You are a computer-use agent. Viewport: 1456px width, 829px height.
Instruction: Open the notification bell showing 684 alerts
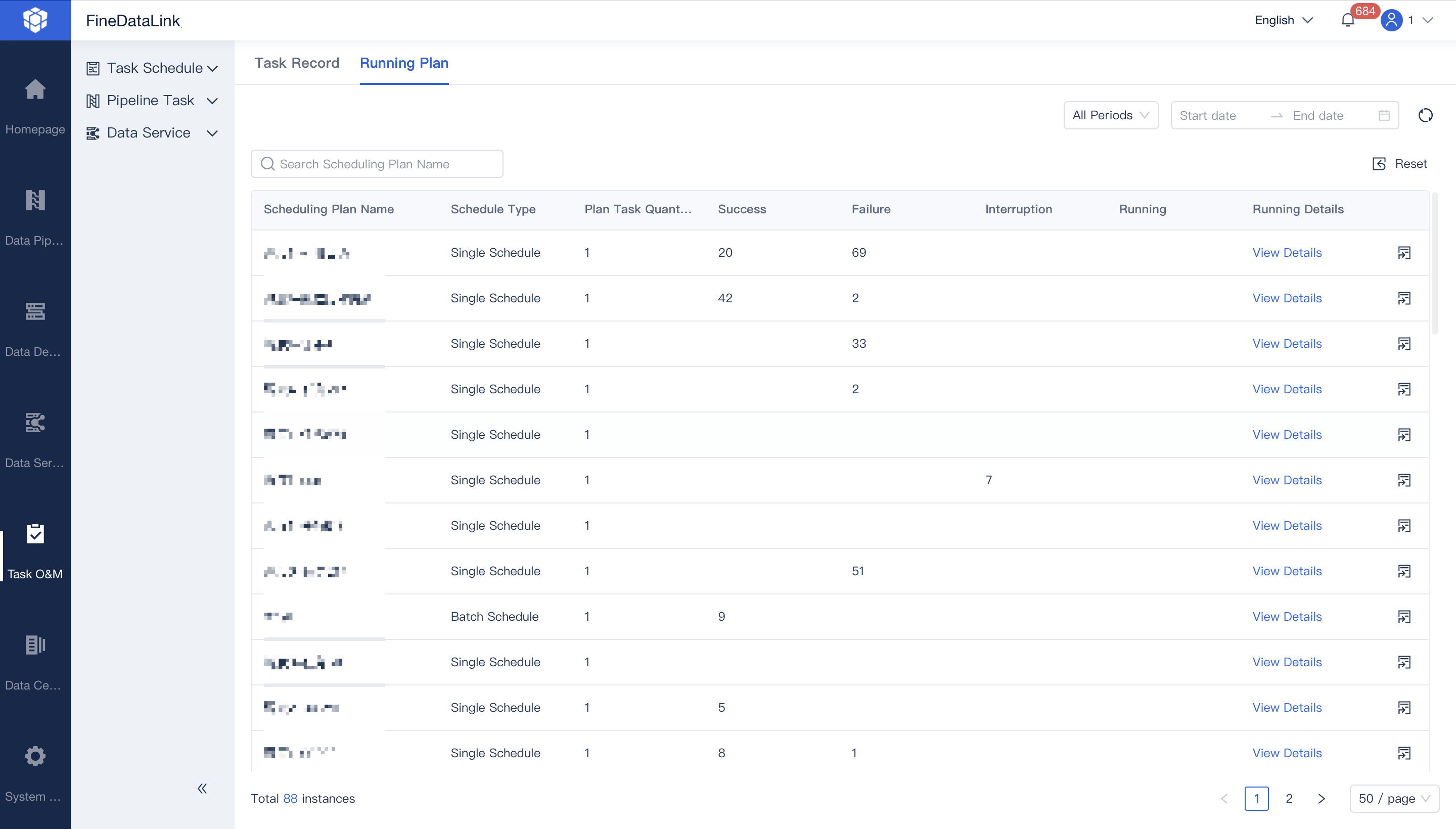click(x=1347, y=20)
